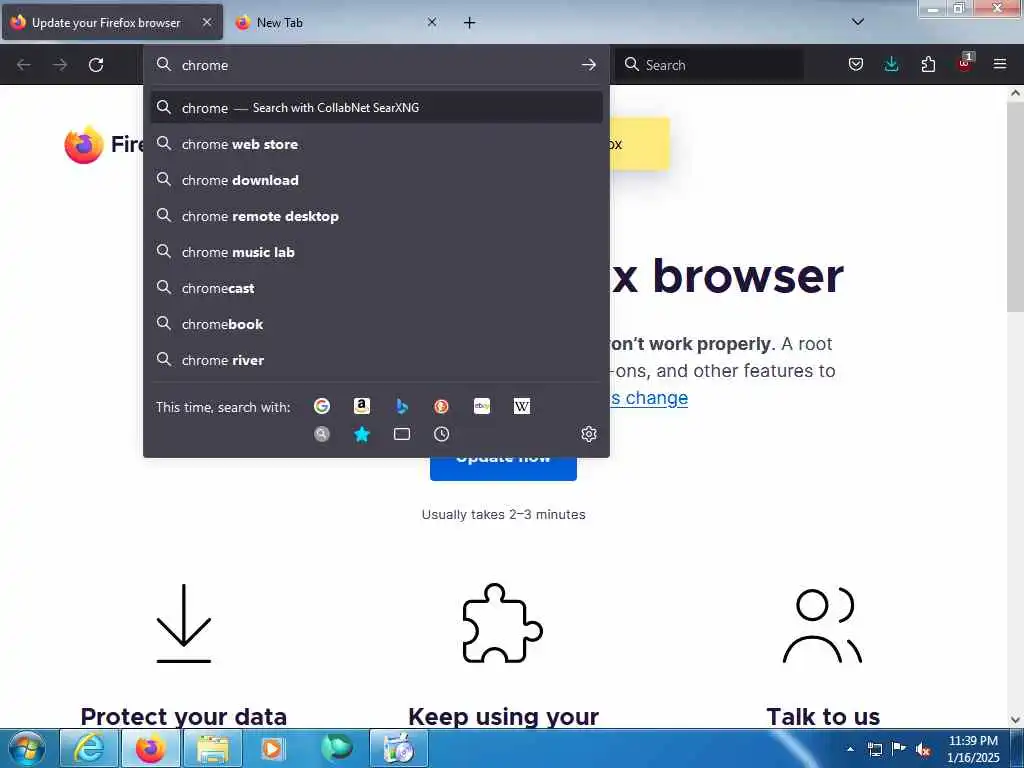Launch Internet Explorer from taskbar
The width and height of the screenshot is (1024, 768).
[x=89, y=748]
